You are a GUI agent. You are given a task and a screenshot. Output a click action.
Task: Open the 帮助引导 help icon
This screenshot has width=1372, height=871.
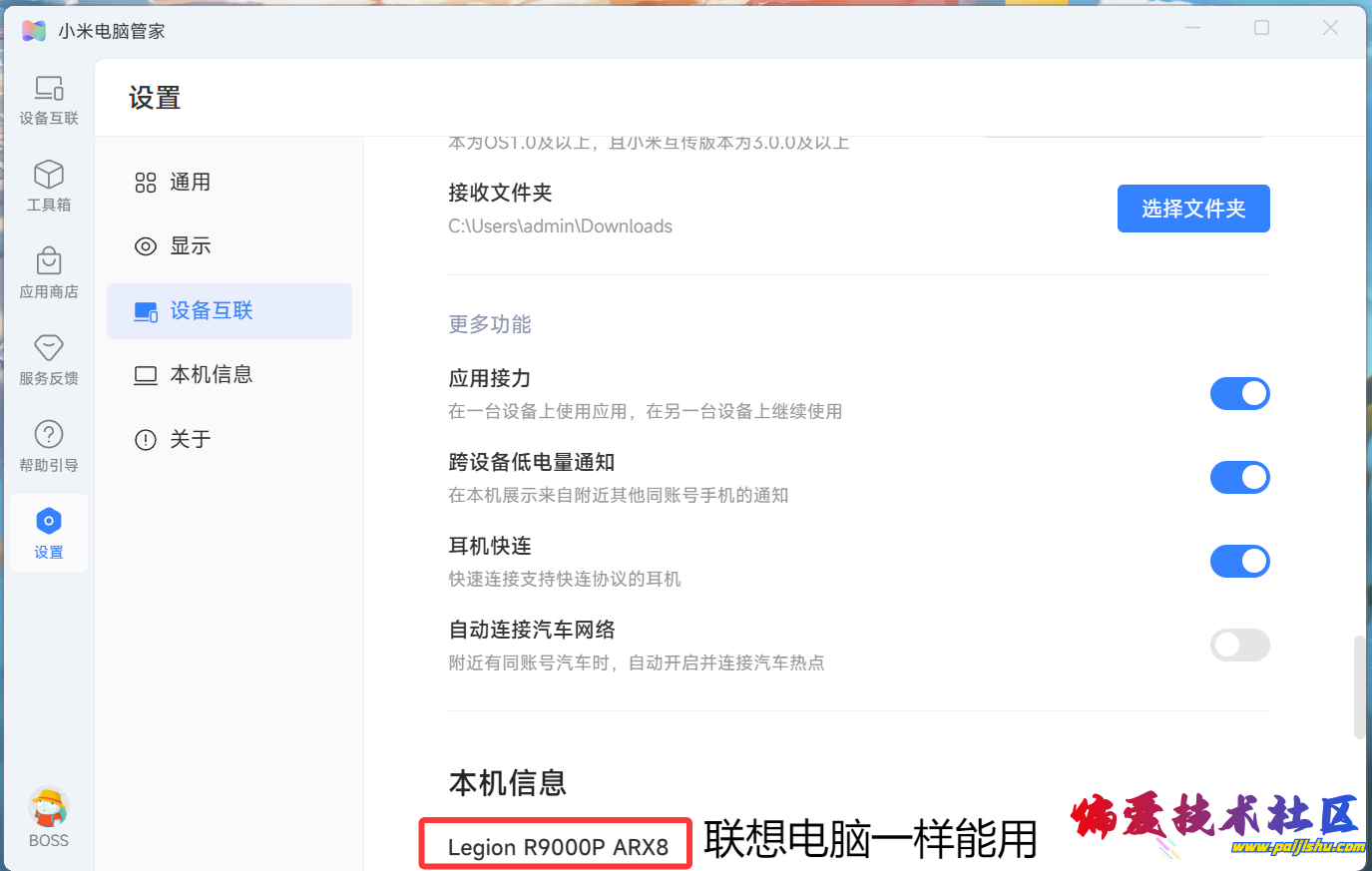pos(49,446)
